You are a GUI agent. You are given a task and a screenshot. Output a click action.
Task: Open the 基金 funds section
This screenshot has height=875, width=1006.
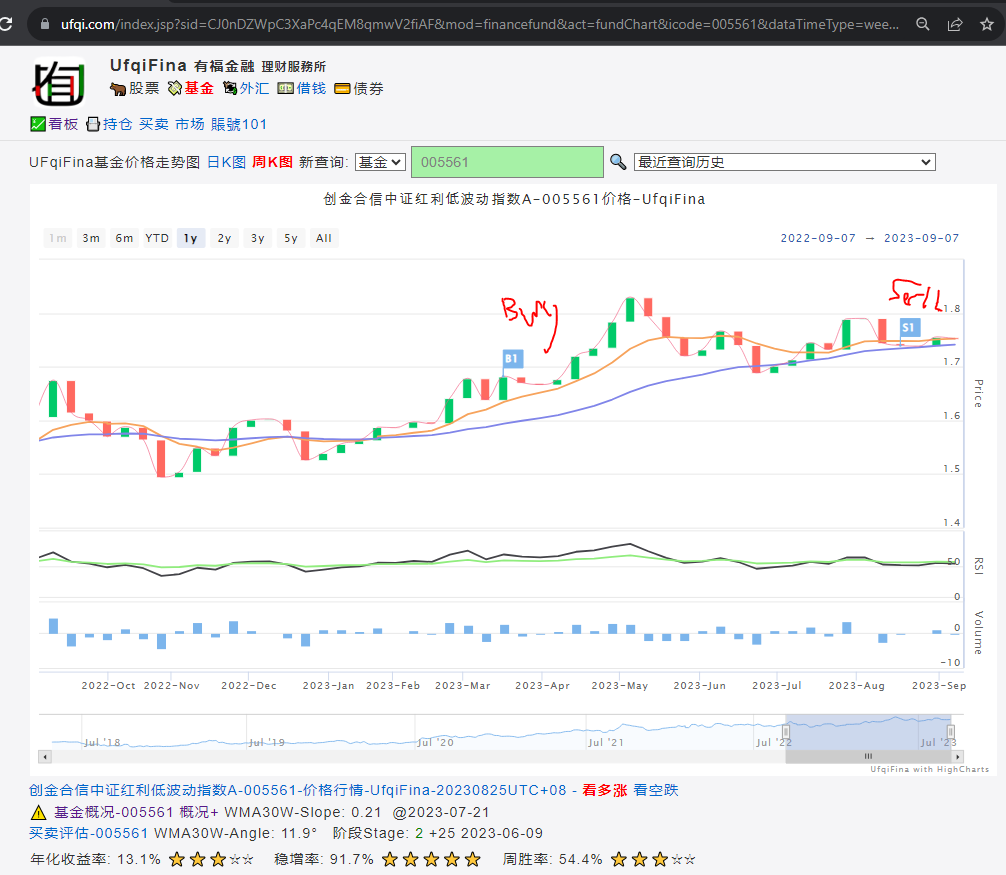pyautogui.click(x=190, y=88)
